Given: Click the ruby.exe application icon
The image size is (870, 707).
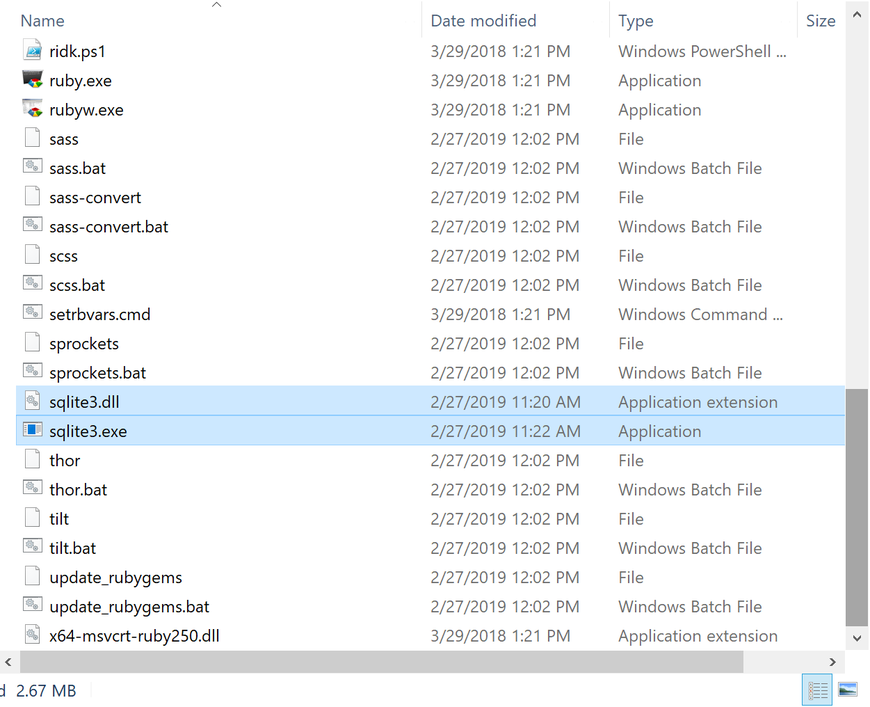Looking at the screenshot, I should coord(33,80).
